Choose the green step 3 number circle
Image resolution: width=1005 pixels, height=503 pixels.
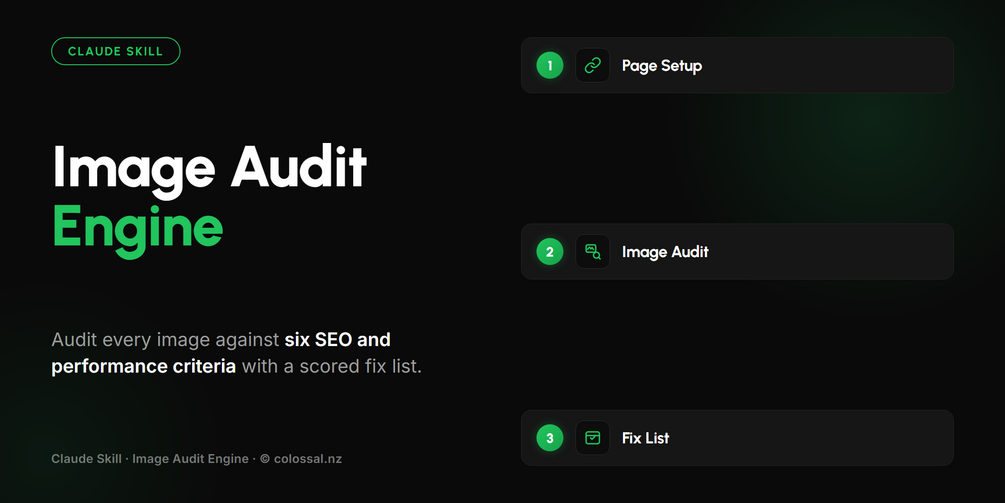(x=549, y=438)
